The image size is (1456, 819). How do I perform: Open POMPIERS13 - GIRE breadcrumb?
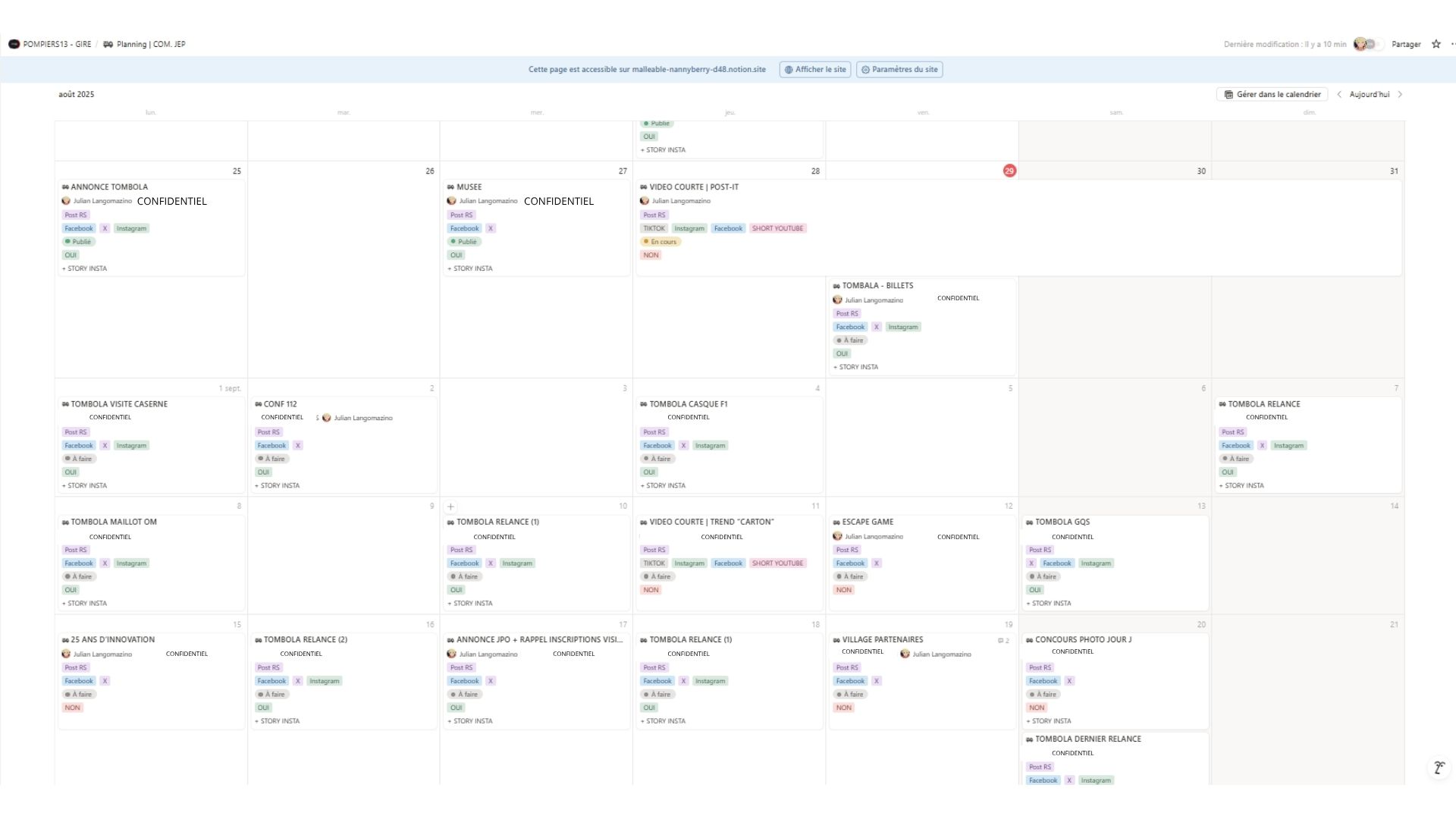pos(50,44)
